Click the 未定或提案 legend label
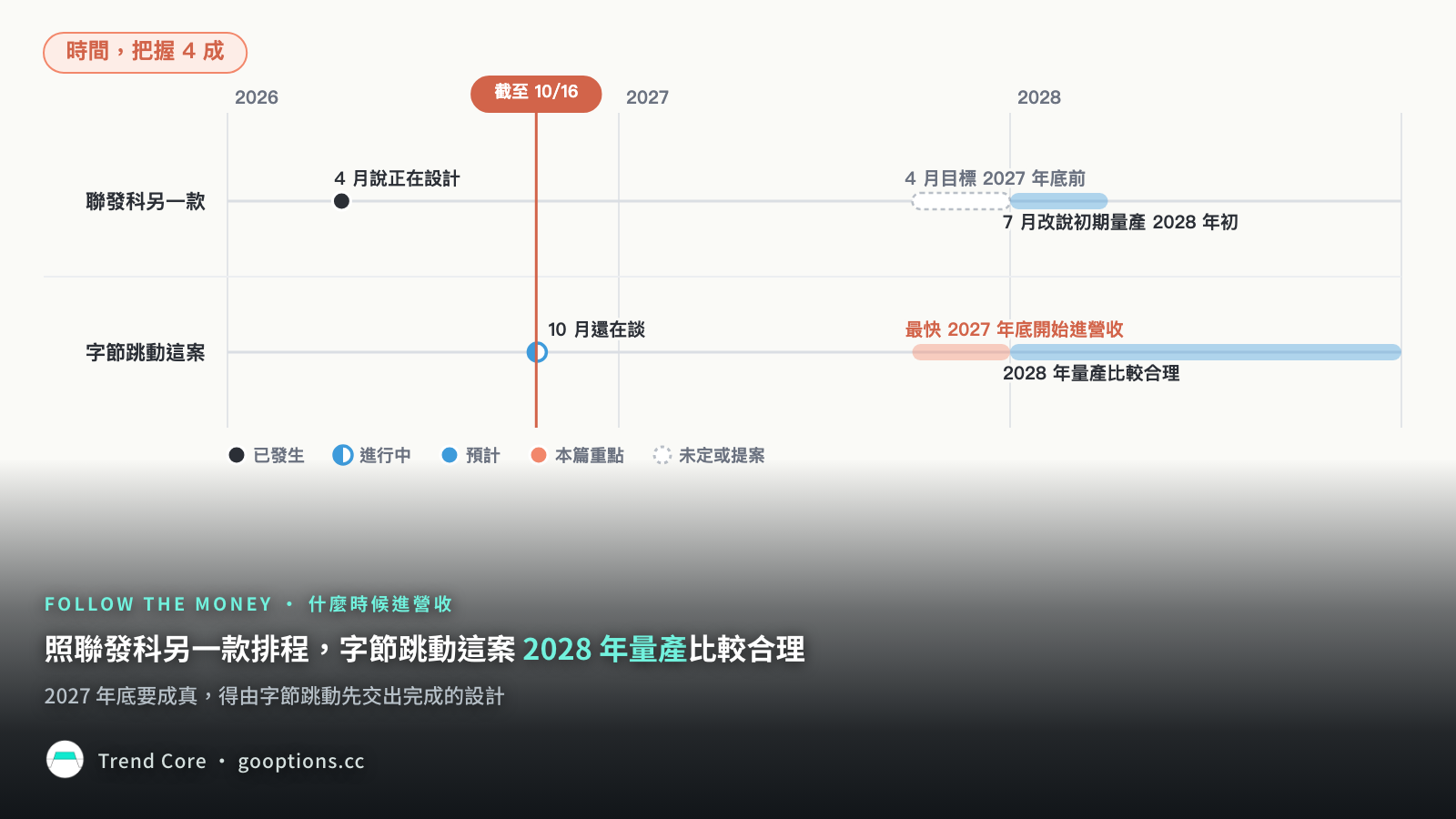 coord(722,455)
